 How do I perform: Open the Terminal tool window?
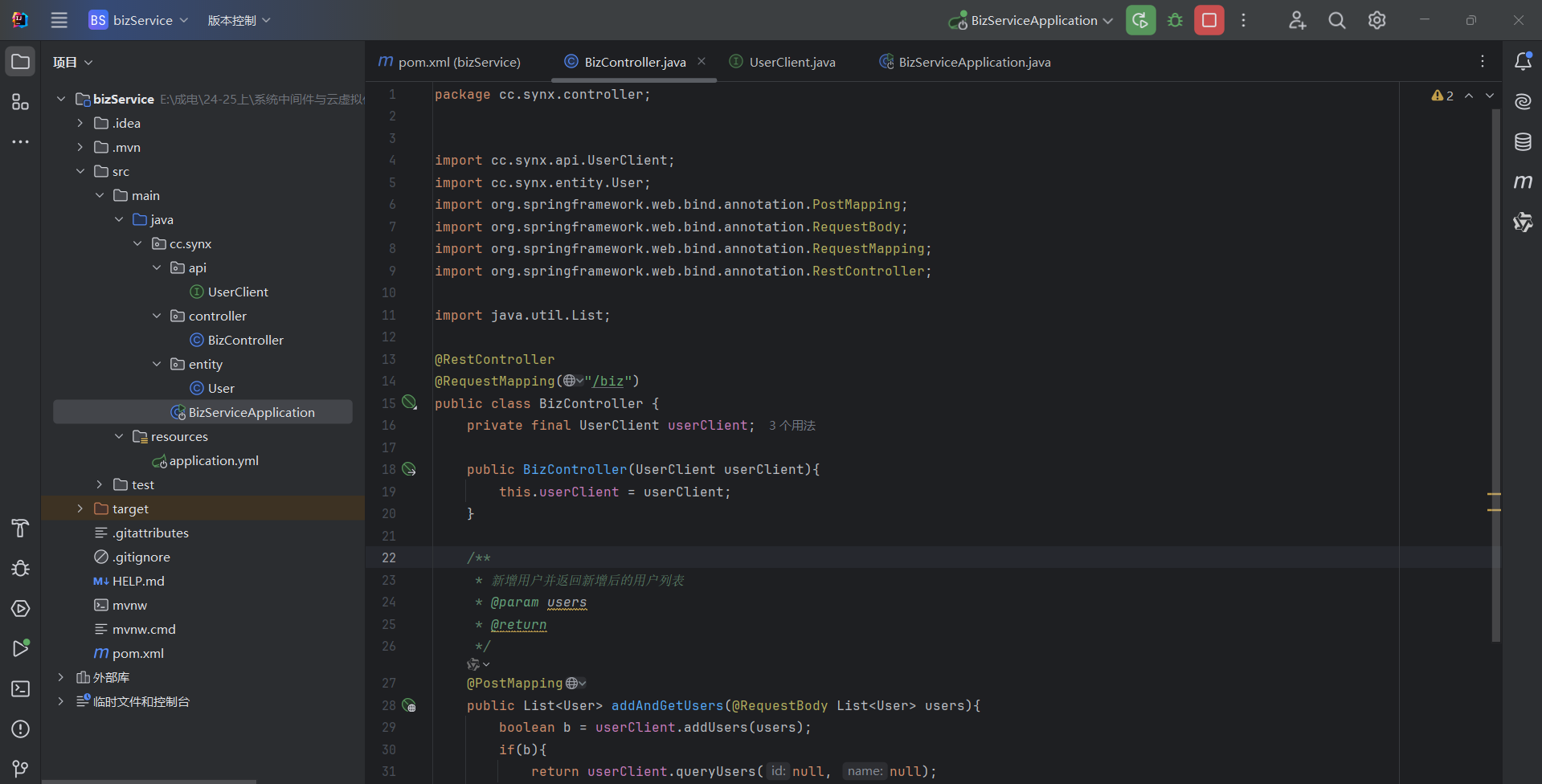[x=21, y=688]
